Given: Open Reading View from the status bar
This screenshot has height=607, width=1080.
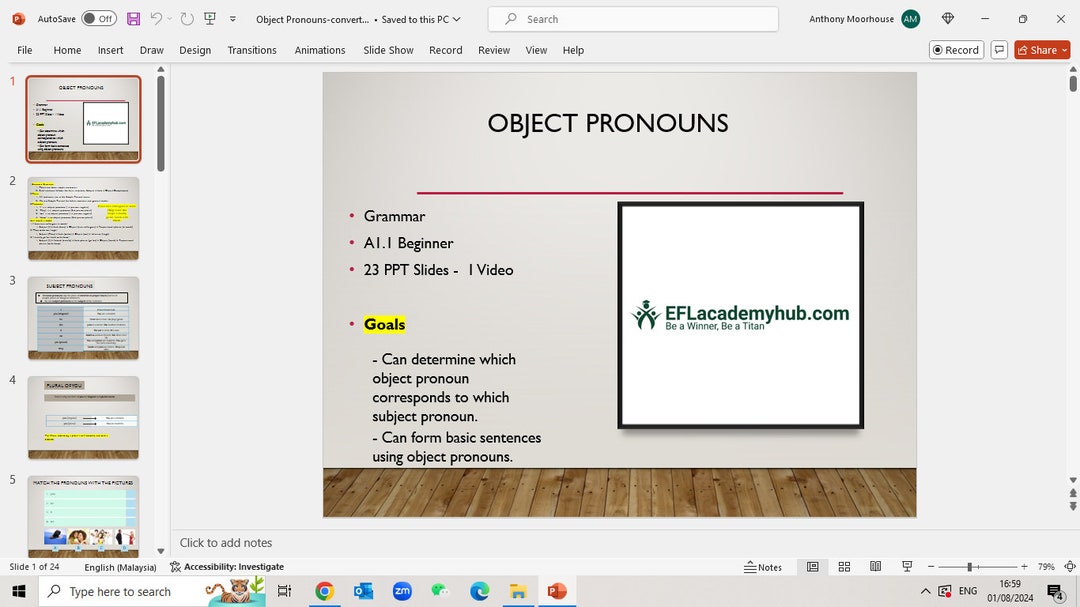Looking at the screenshot, I should tap(875, 566).
